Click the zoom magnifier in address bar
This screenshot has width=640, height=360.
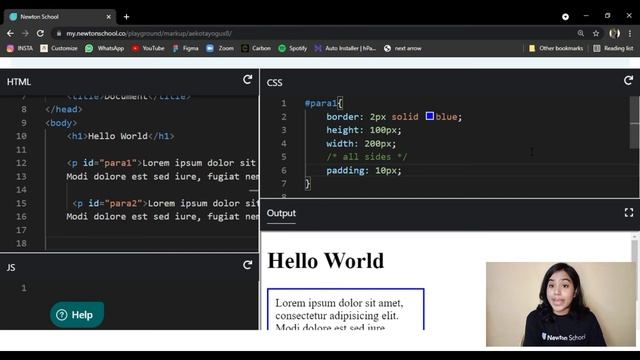pyautogui.click(x=580, y=33)
